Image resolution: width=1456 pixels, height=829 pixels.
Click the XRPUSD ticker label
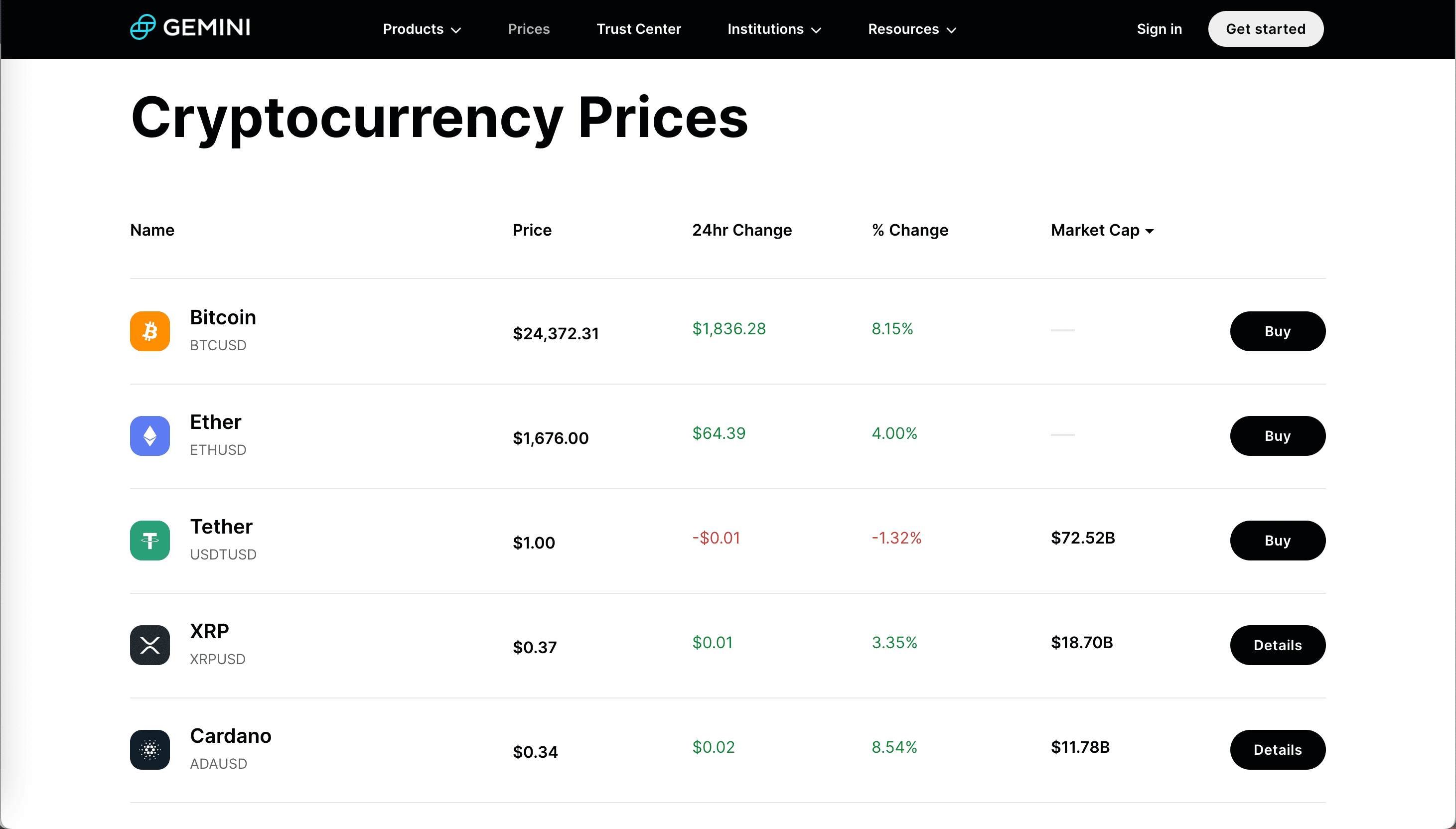(217, 659)
